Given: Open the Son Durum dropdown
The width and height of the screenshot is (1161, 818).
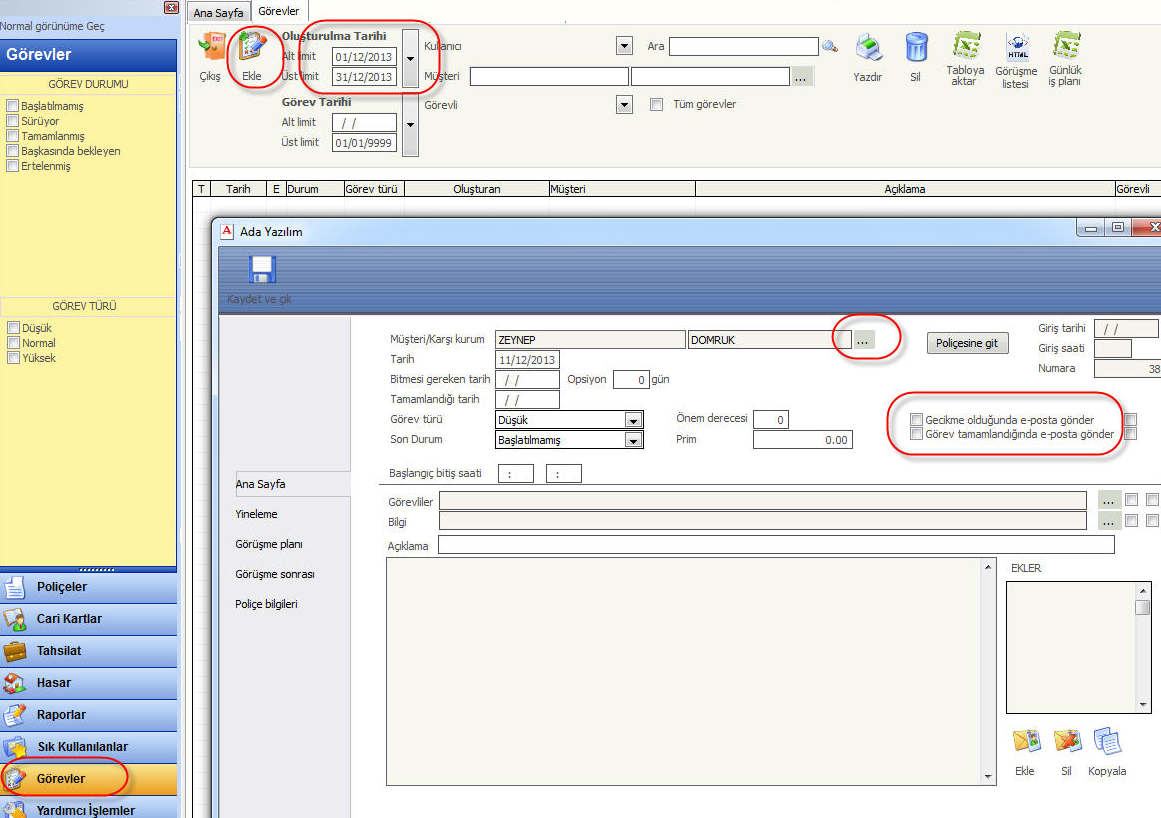Looking at the screenshot, I should (632, 440).
